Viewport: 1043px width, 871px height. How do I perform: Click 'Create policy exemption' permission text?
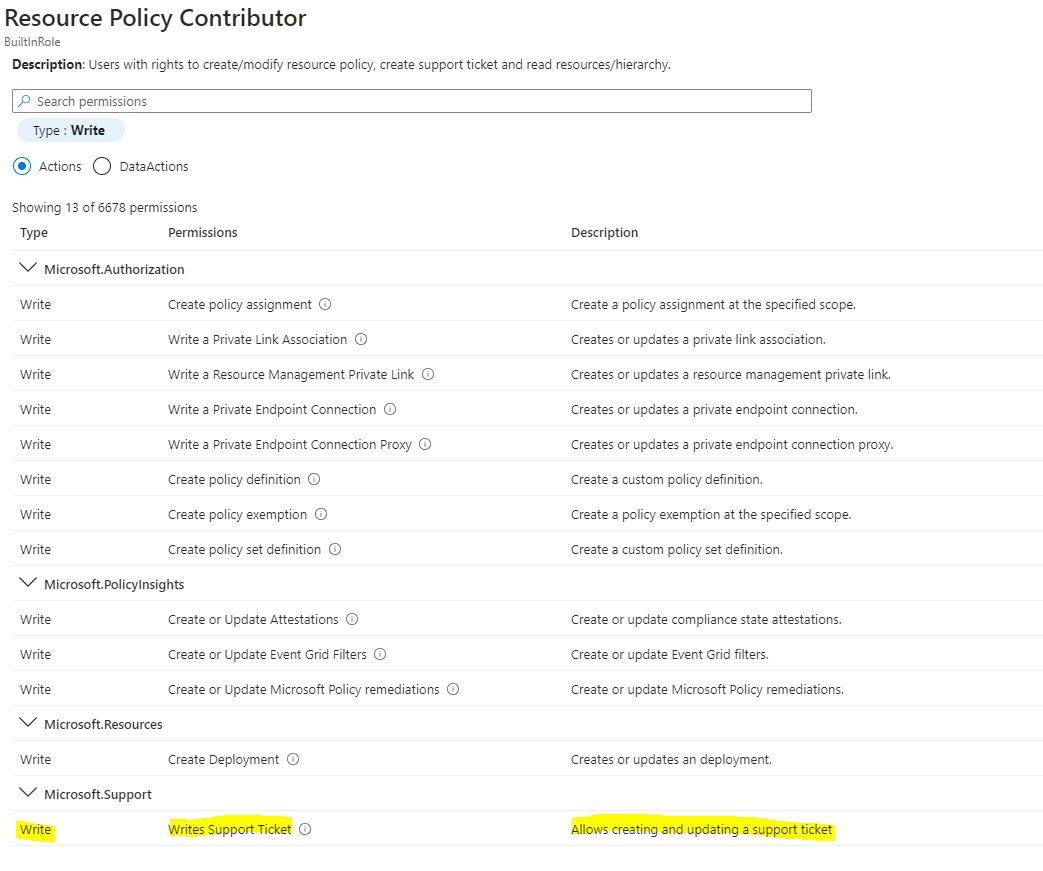[x=237, y=515]
